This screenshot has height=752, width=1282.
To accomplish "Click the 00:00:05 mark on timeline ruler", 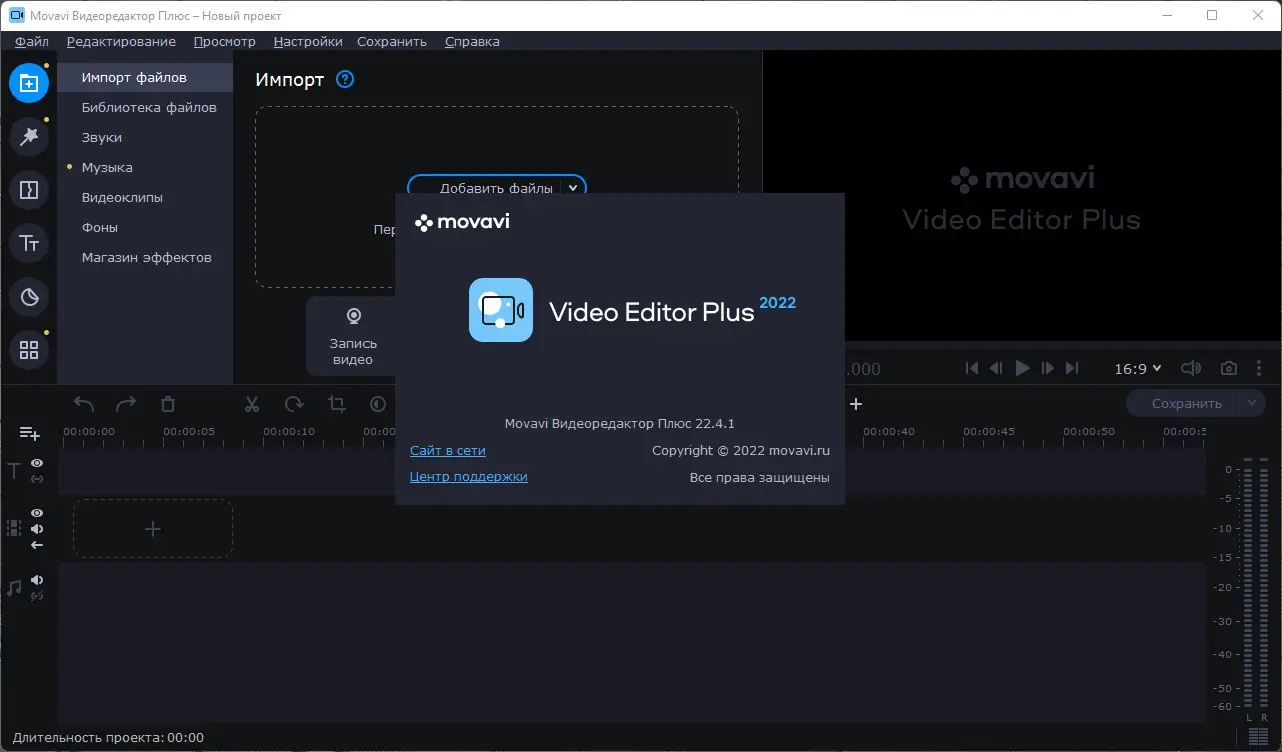I will pos(189,432).
